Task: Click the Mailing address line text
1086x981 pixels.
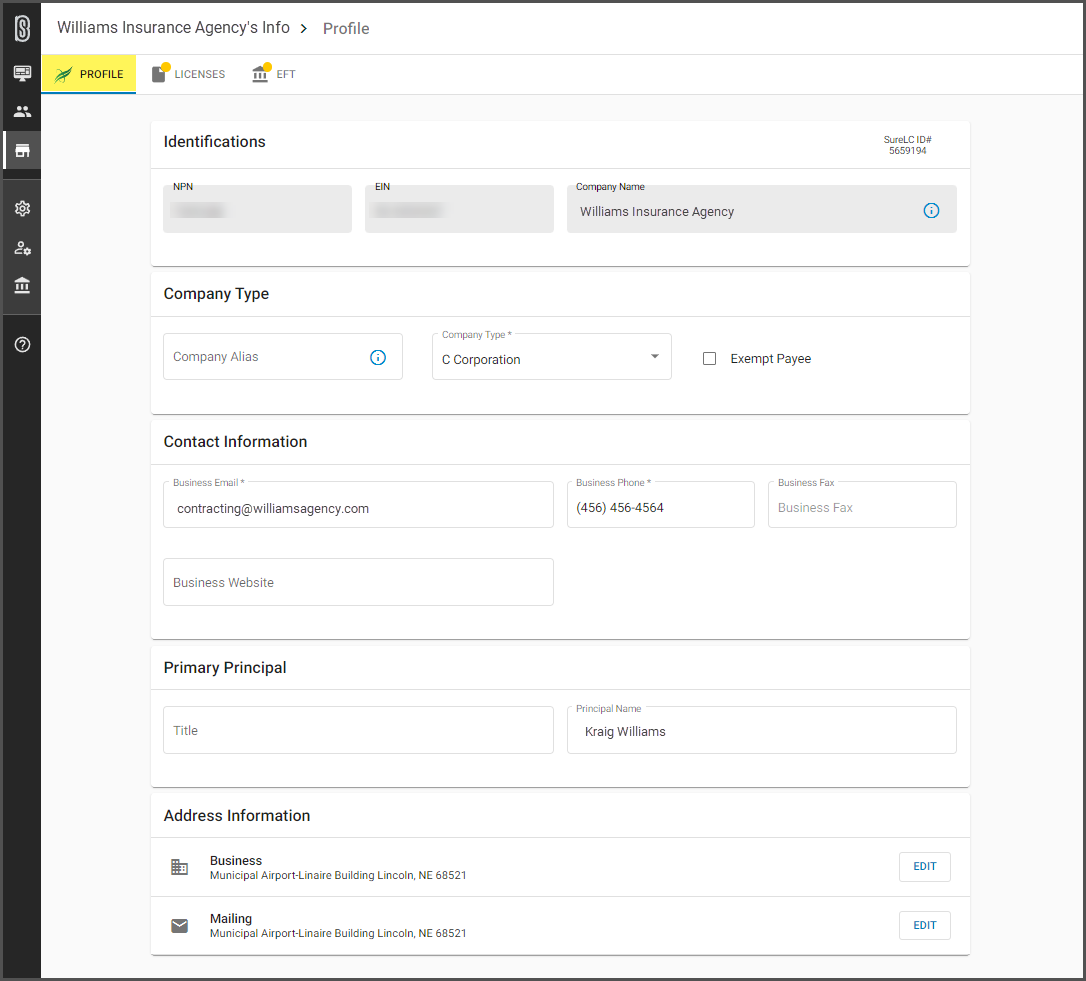Action: [x=338, y=934]
